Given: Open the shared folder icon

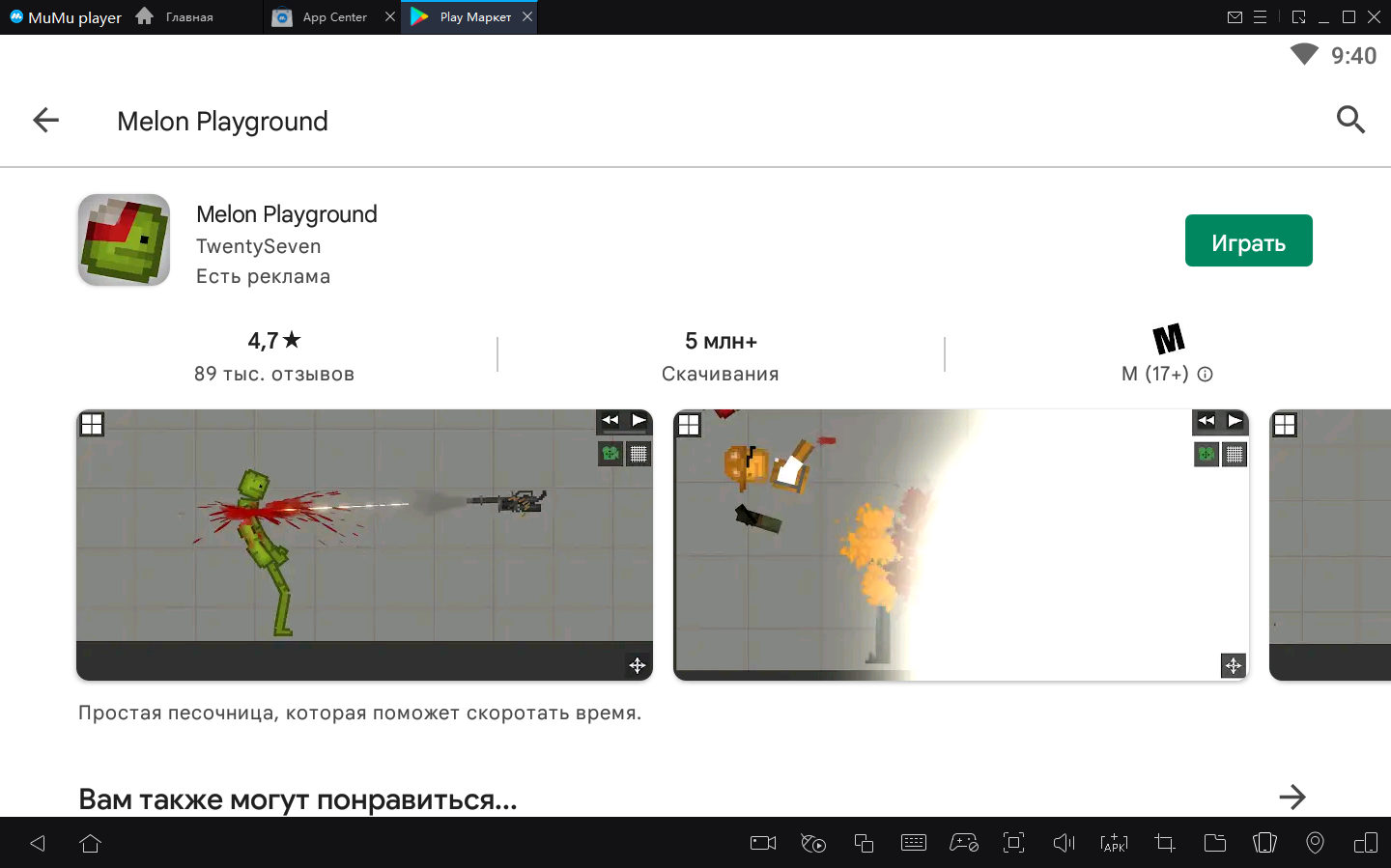Looking at the screenshot, I should (1214, 843).
